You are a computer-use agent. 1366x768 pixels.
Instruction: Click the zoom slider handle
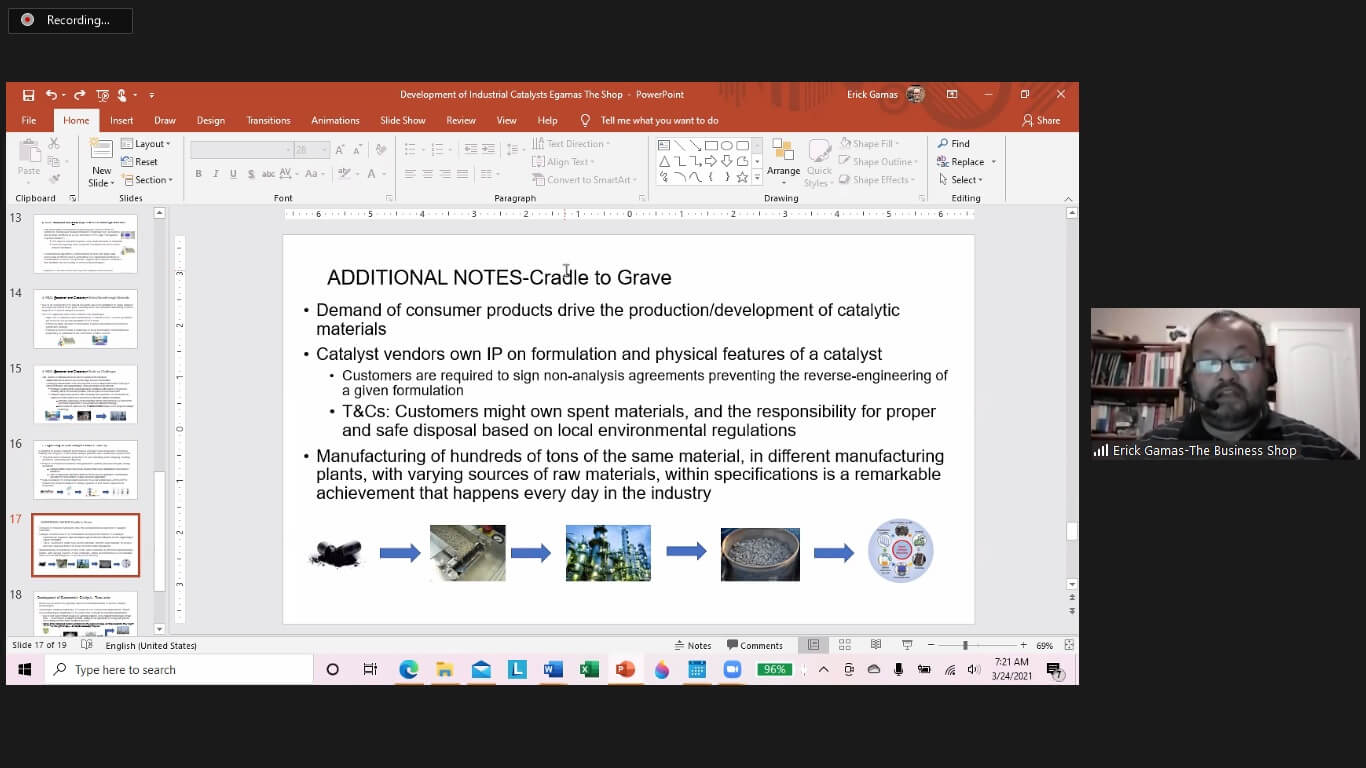click(x=965, y=645)
